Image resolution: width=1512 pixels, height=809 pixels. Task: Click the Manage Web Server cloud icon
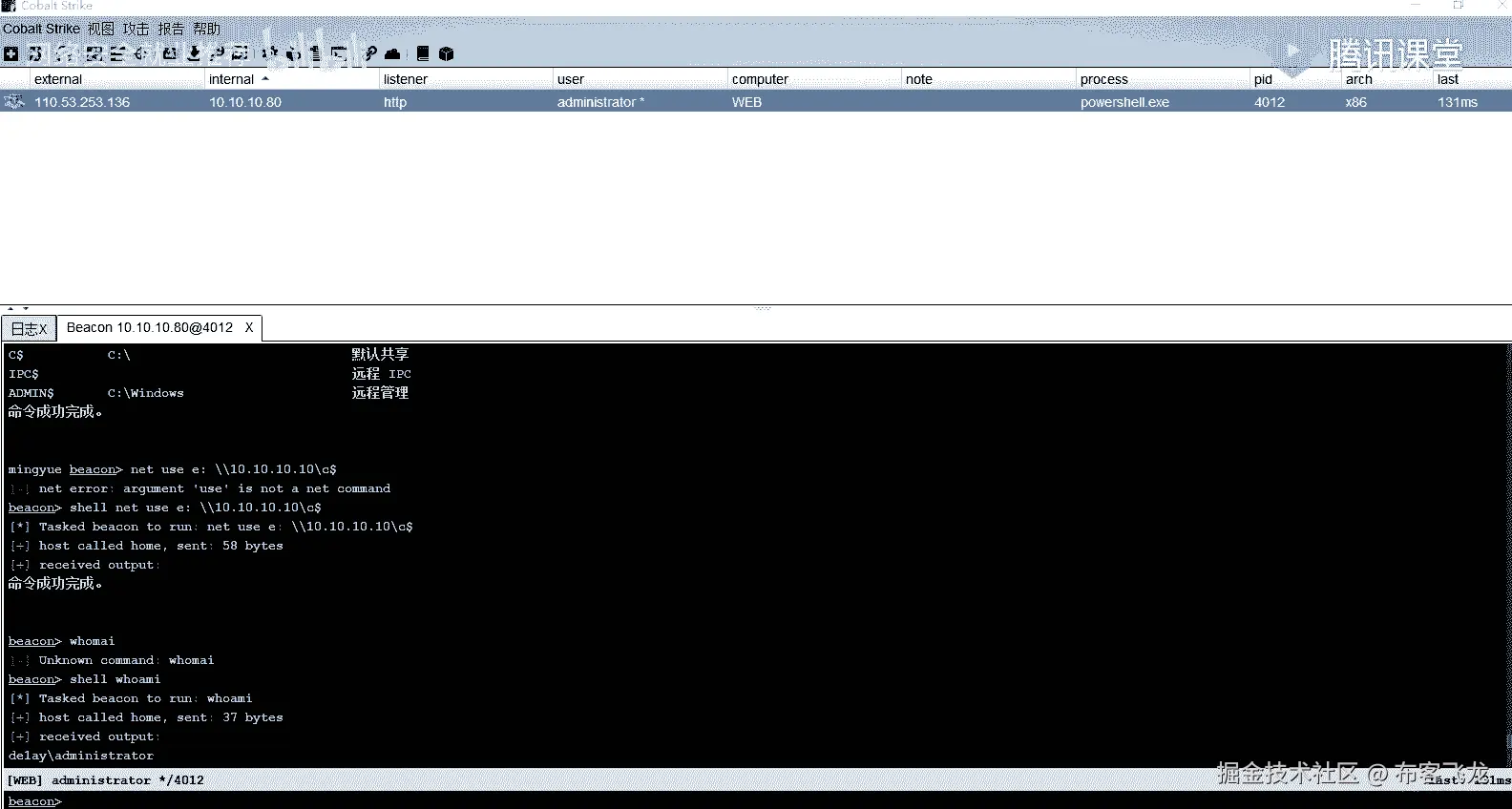pyautogui.click(x=392, y=53)
